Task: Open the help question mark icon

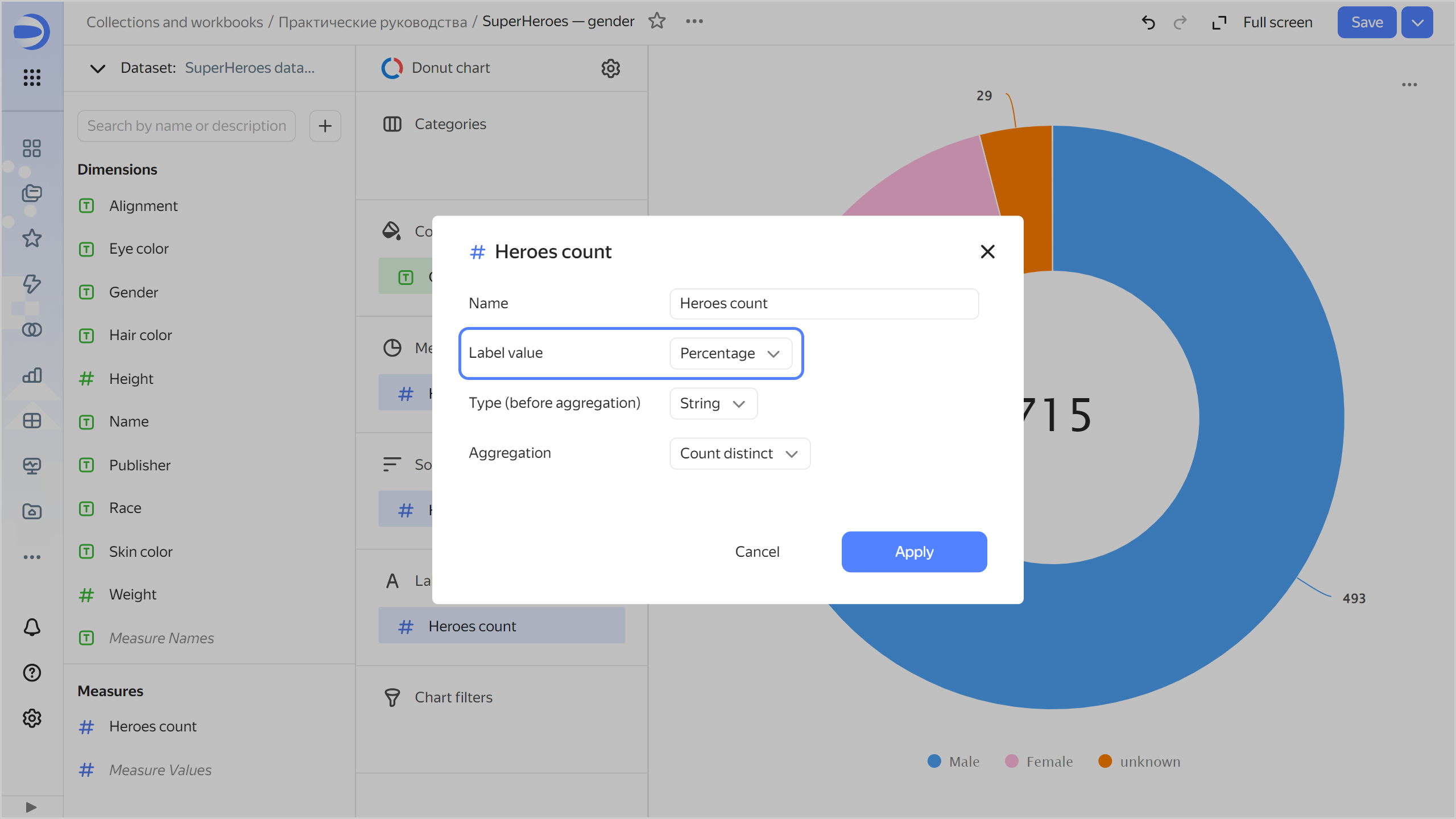Action: 32,673
